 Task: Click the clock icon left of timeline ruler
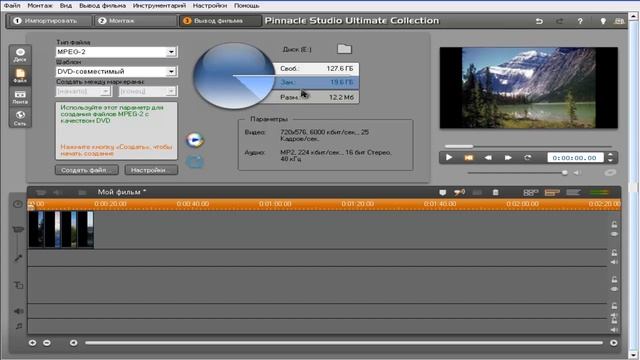point(18,204)
